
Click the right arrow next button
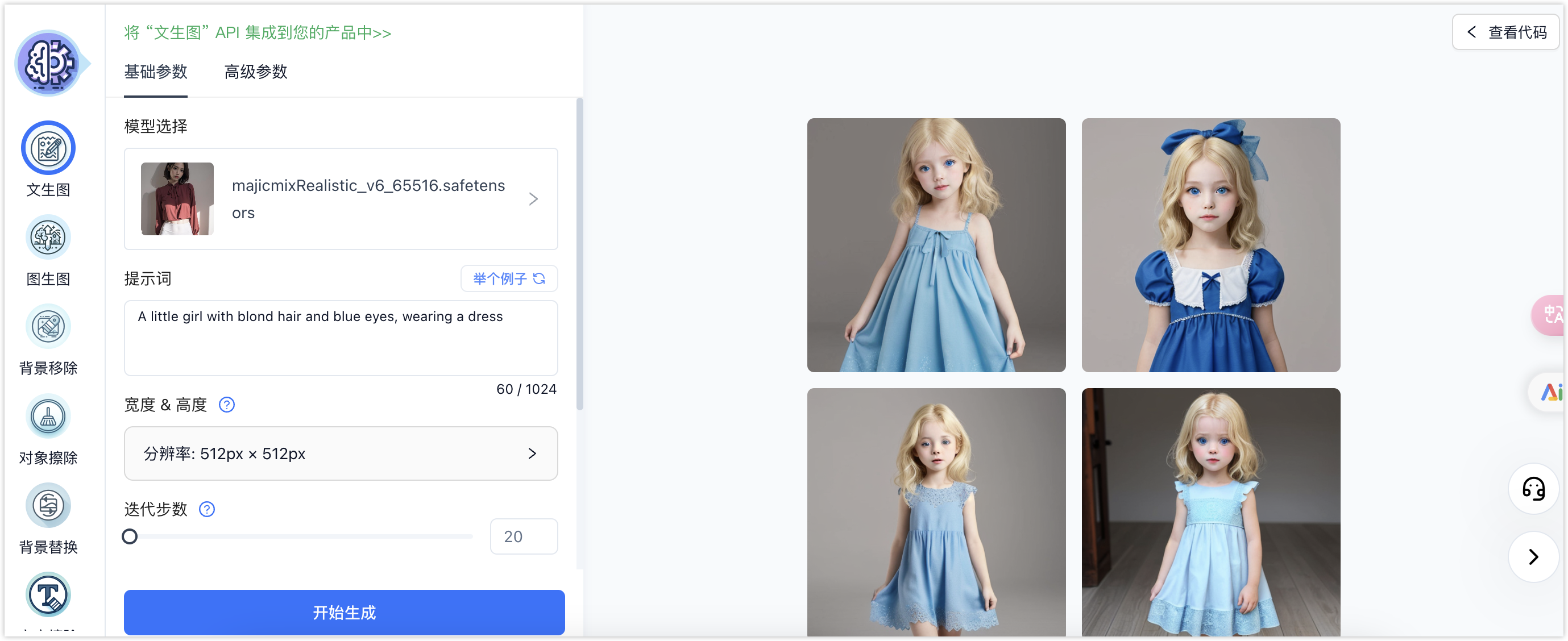(x=1533, y=556)
